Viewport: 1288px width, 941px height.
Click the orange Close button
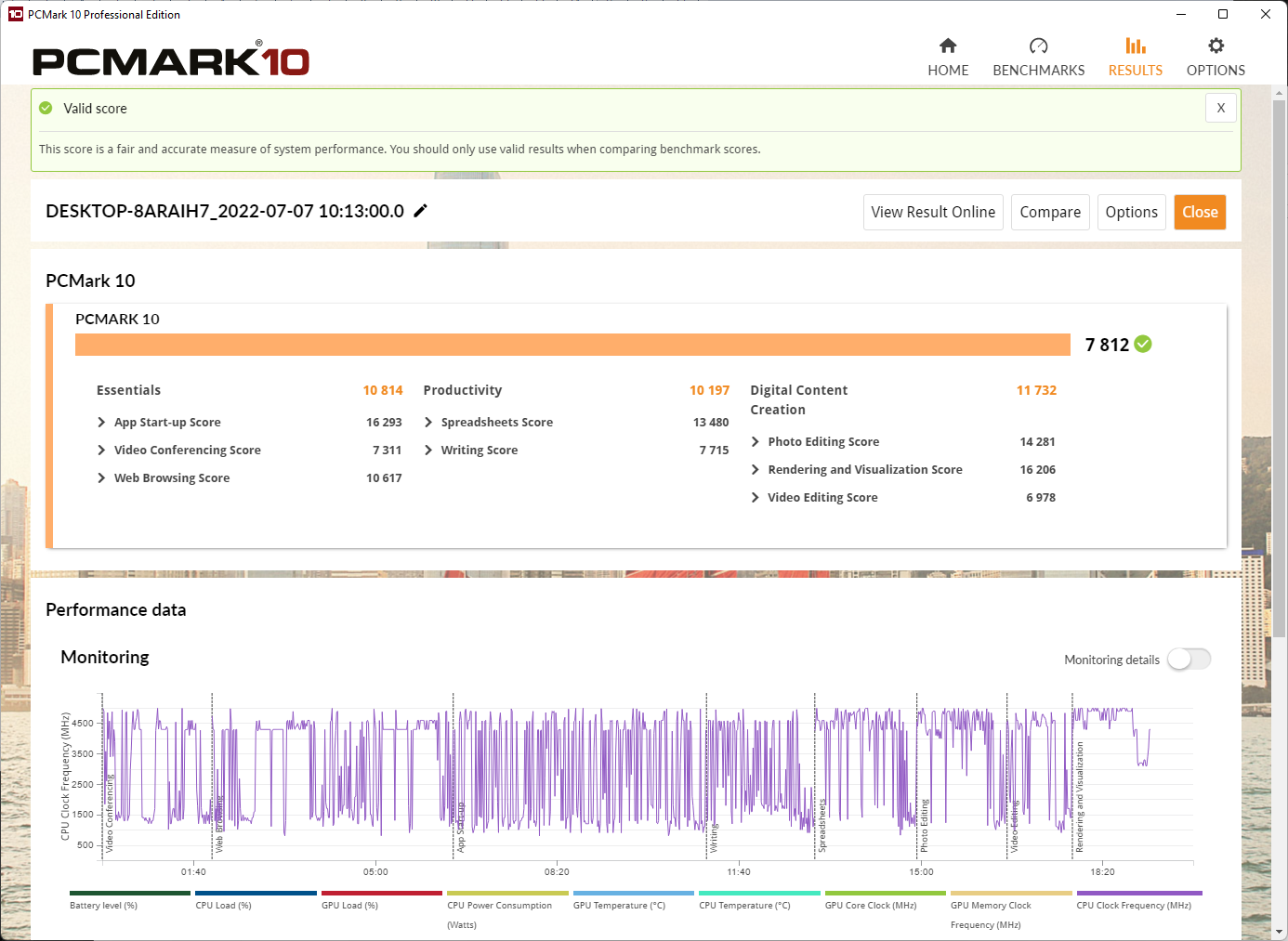(x=1200, y=212)
